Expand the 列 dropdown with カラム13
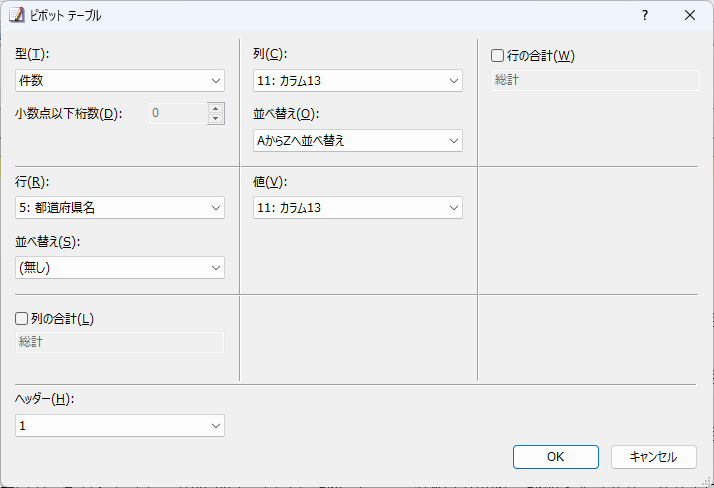The height and width of the screenshot is (488, 714). (x=358, y=80)
